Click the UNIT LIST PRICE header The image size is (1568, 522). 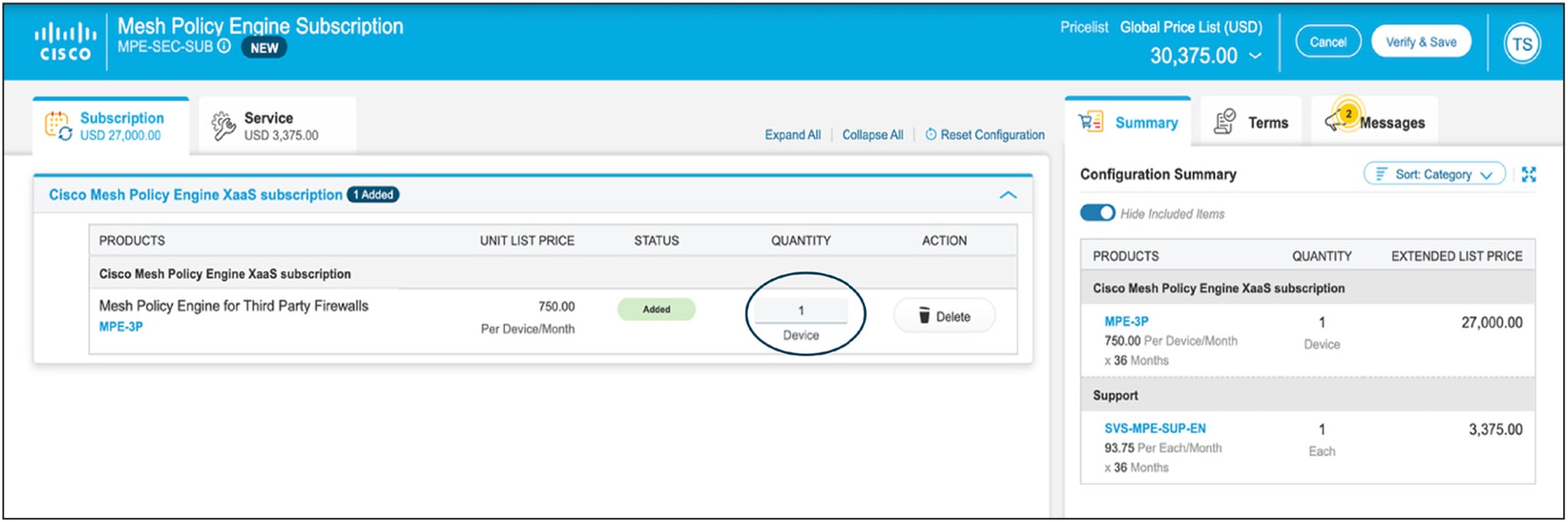point(527,241)
